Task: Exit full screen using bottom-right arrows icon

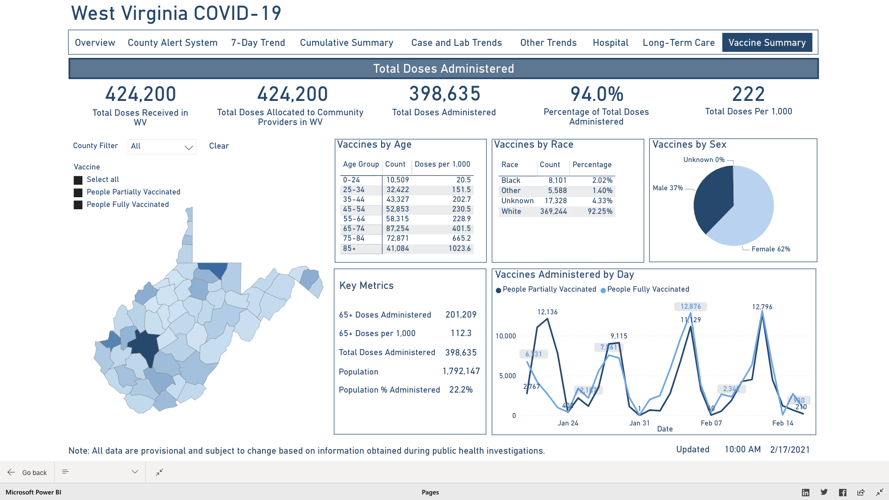Action: point(879,492)
